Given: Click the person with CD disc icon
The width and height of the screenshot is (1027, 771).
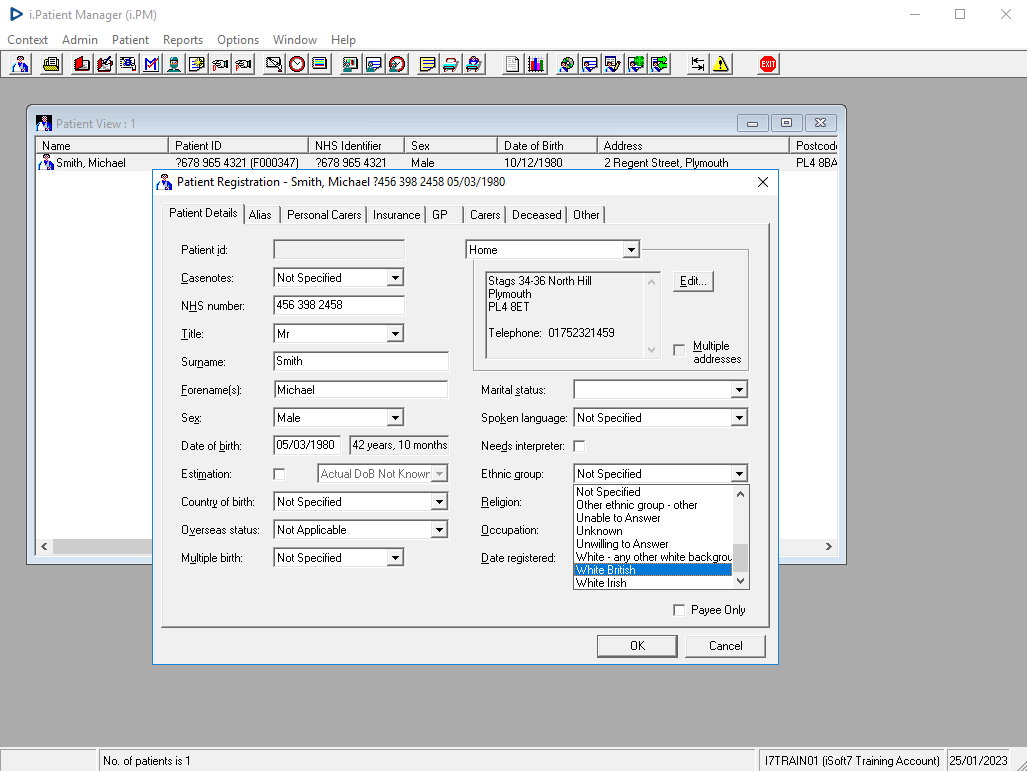Looking at the screenshot, I should tap(567, 64).
